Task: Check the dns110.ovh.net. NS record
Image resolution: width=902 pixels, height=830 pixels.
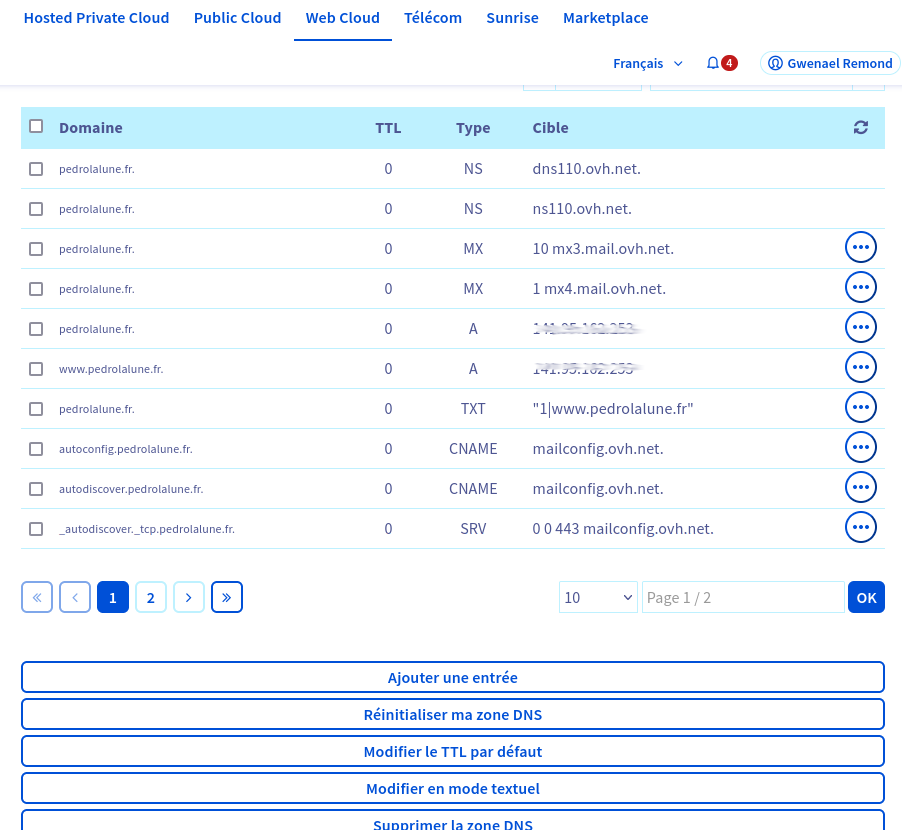Action: pyautogui.click(x=36, y=169)
